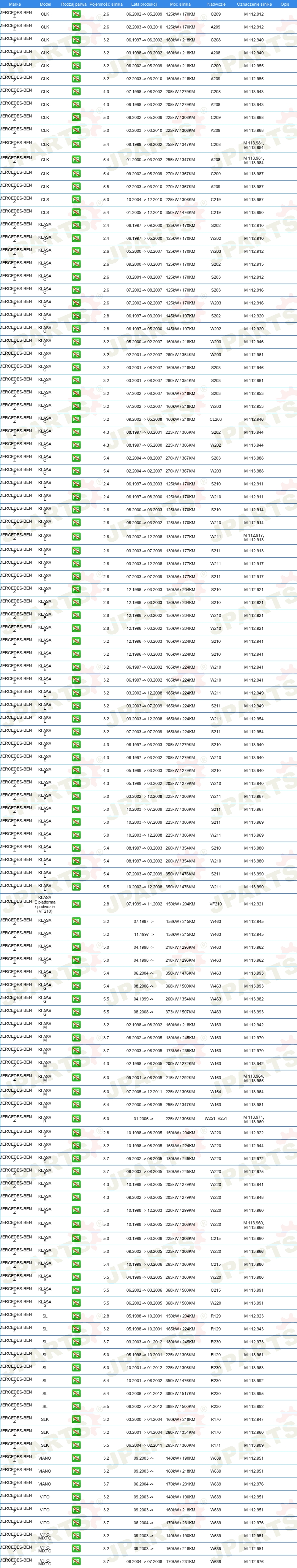Click the Model column header
Image resolution: width=297 pixels, height=1568 pixels.
45,4
